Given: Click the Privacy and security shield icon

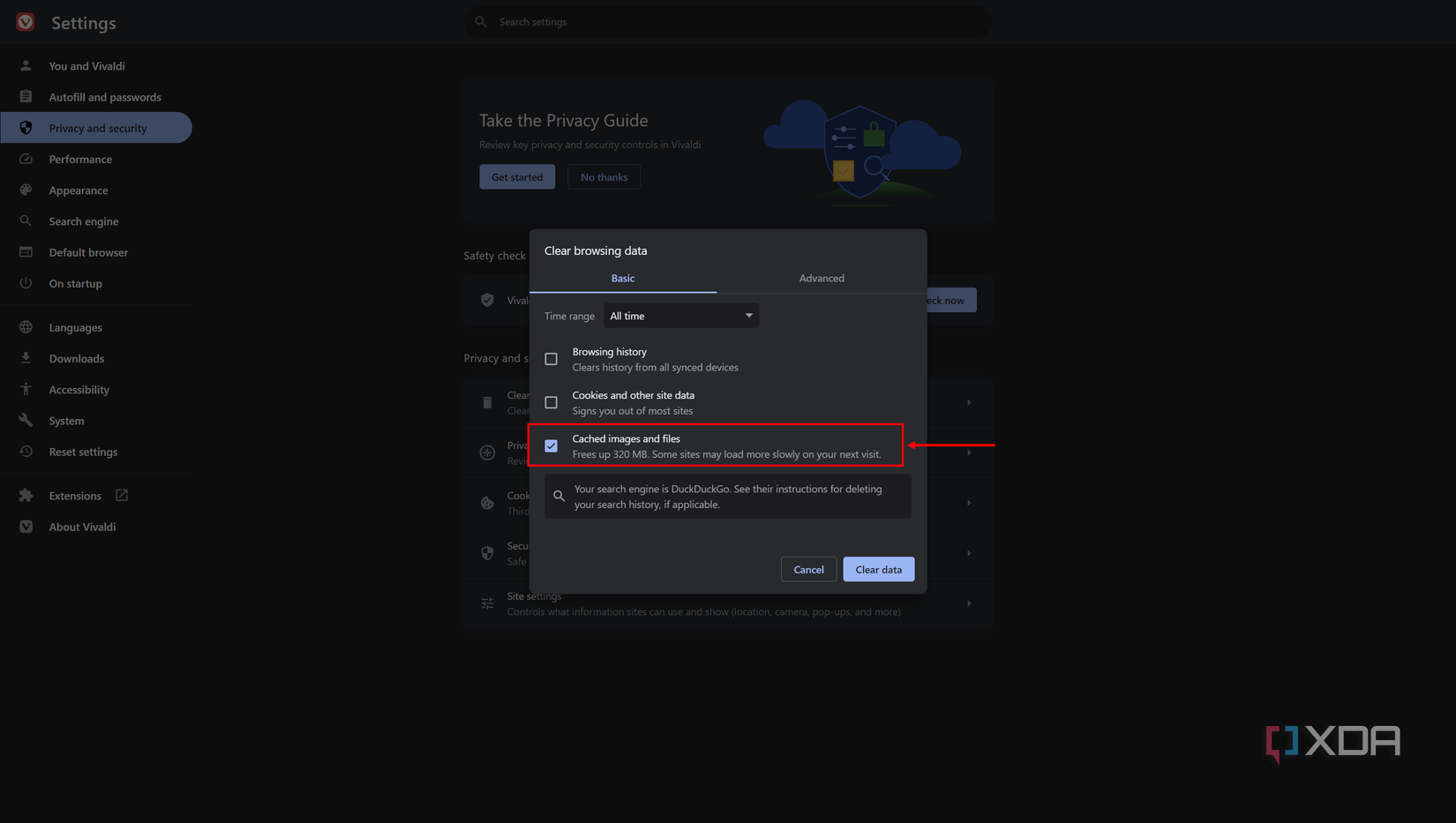Looking at the screenshot, I should pos(26,128).
